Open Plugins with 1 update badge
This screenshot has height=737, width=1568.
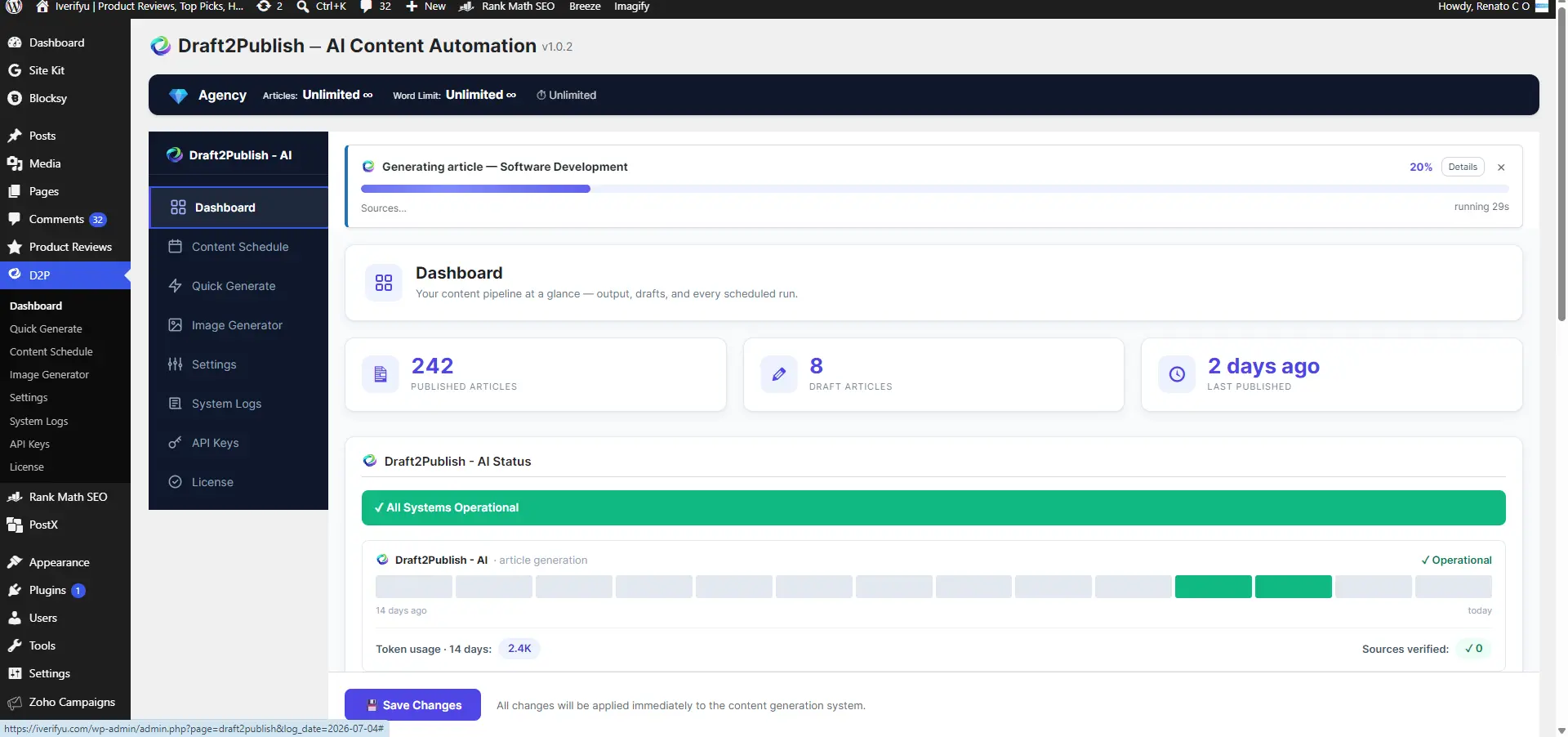tap(65, 590)
